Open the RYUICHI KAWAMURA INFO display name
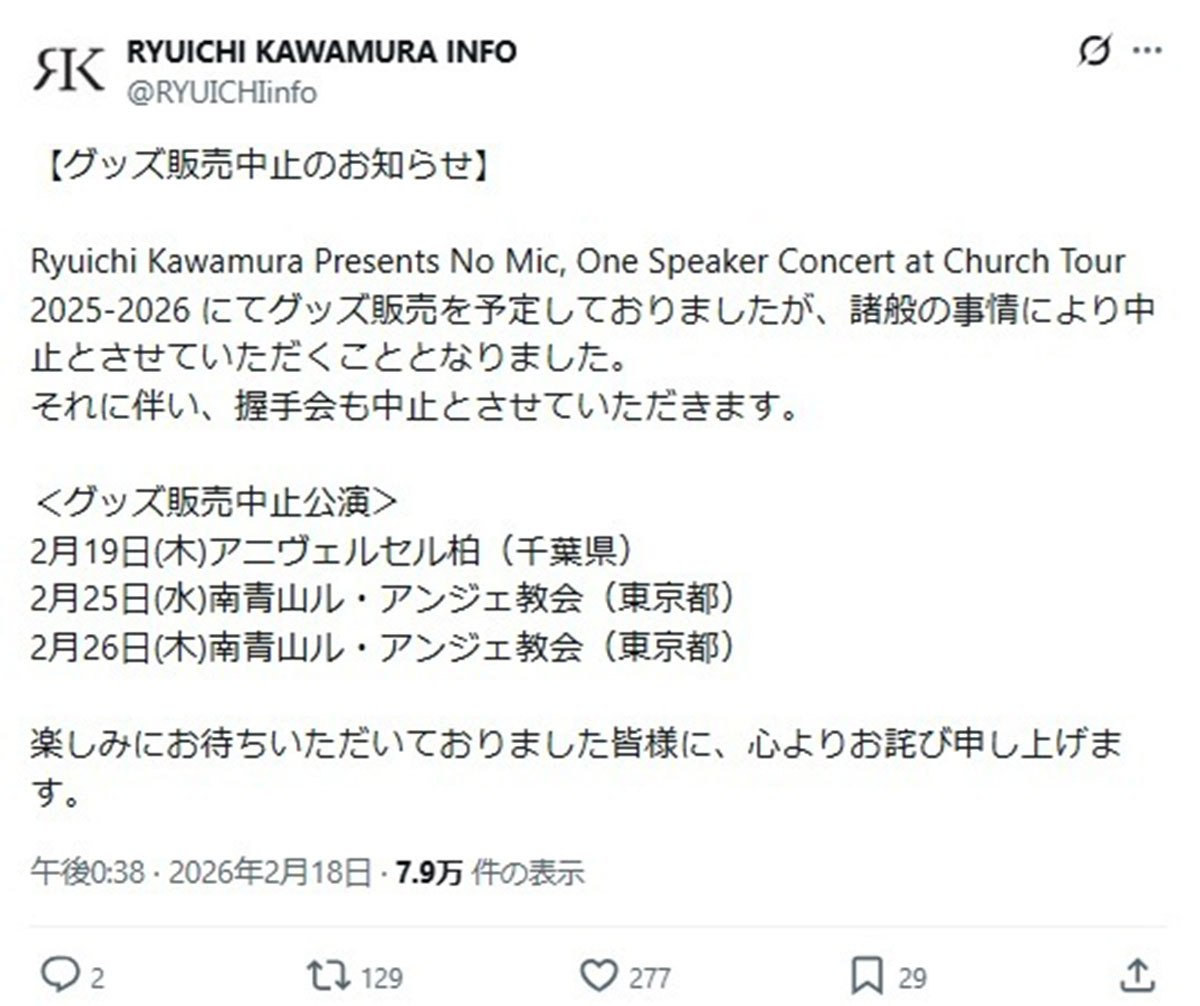The height and width of the screenshot is (1006, 1200). pyautogui.click(x=321, y=51)
